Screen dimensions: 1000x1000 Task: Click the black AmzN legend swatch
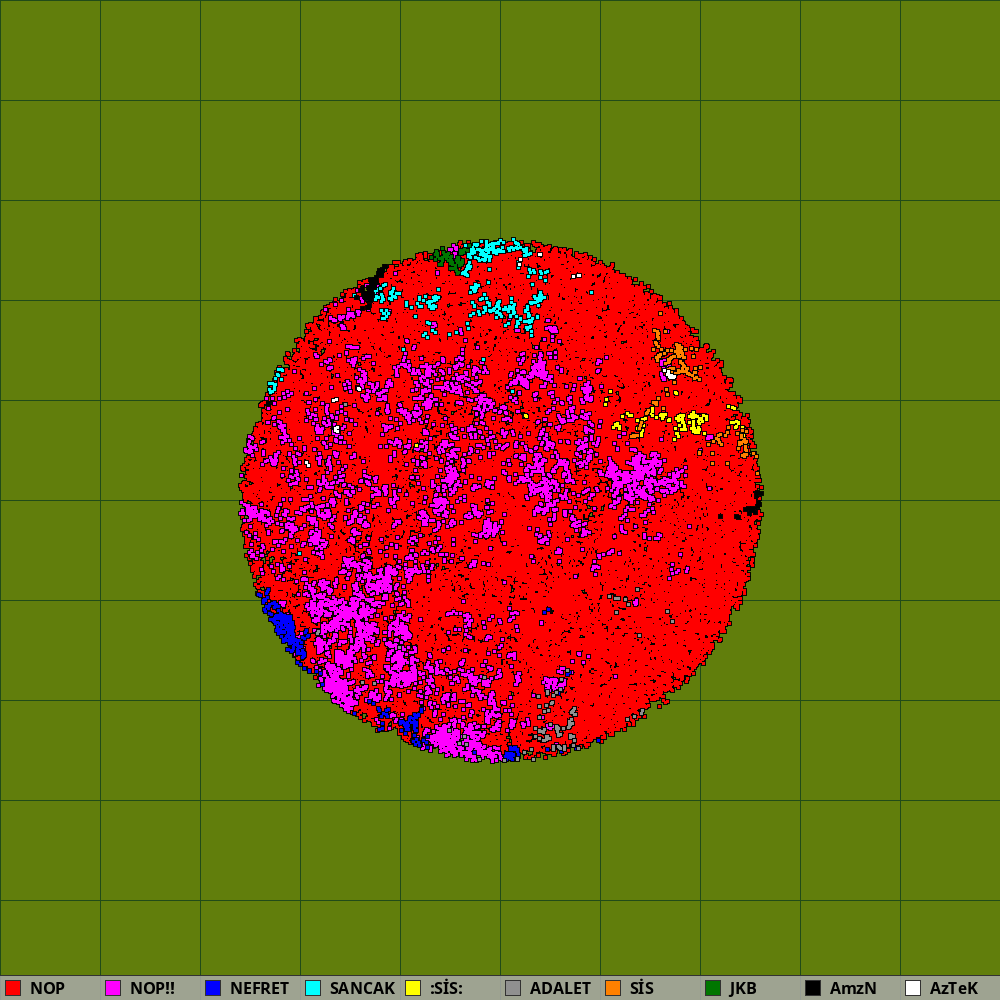click(x=813, y=988)
